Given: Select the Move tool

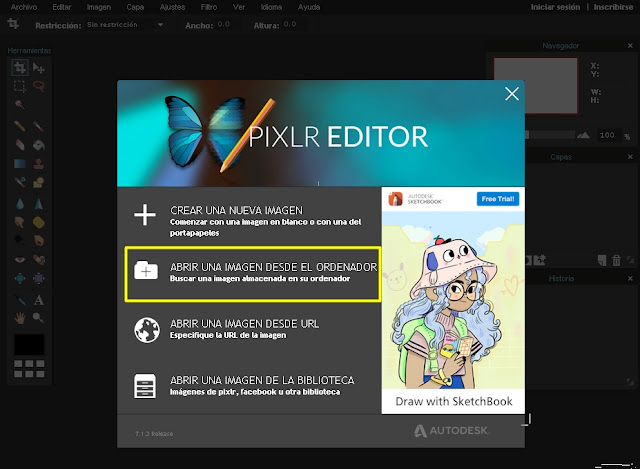Looking at the screenshot, I should 39,67.
